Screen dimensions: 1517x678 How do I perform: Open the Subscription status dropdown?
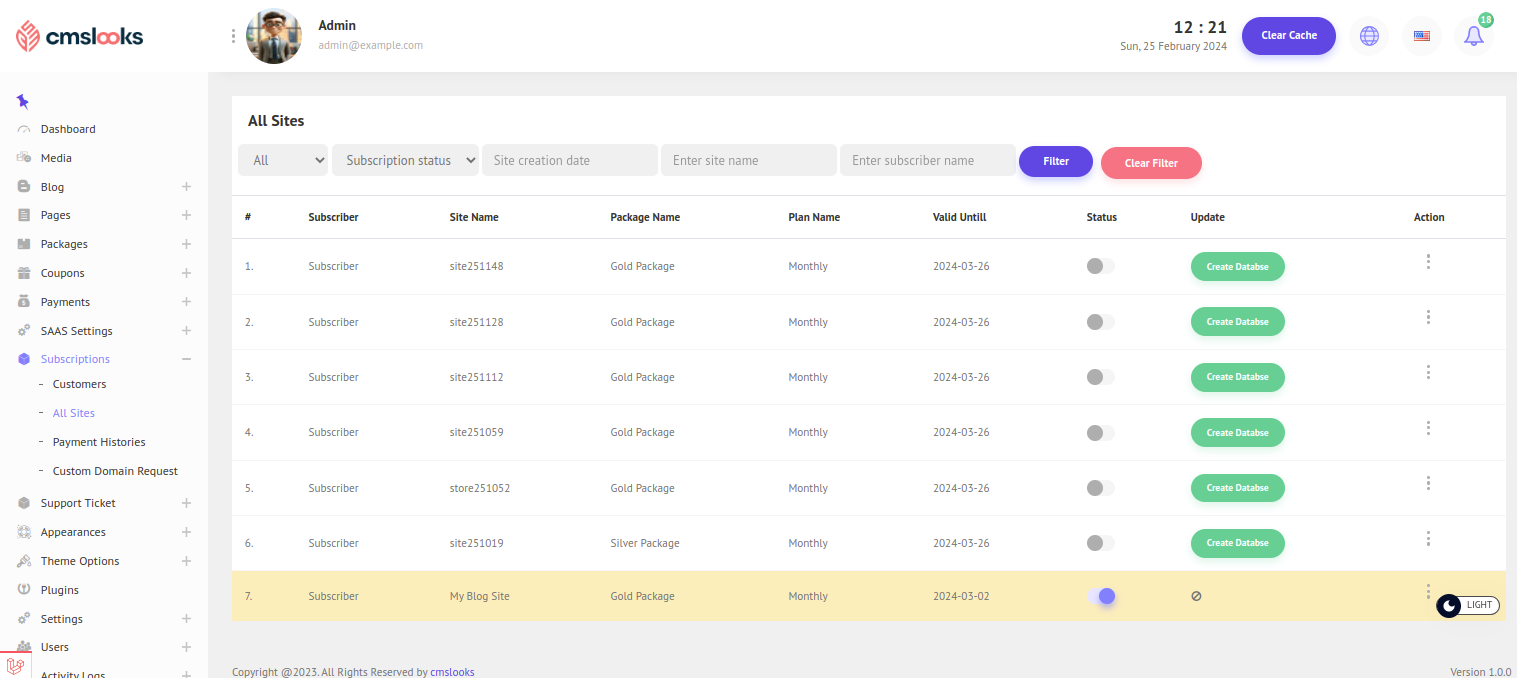pos(405,160)
